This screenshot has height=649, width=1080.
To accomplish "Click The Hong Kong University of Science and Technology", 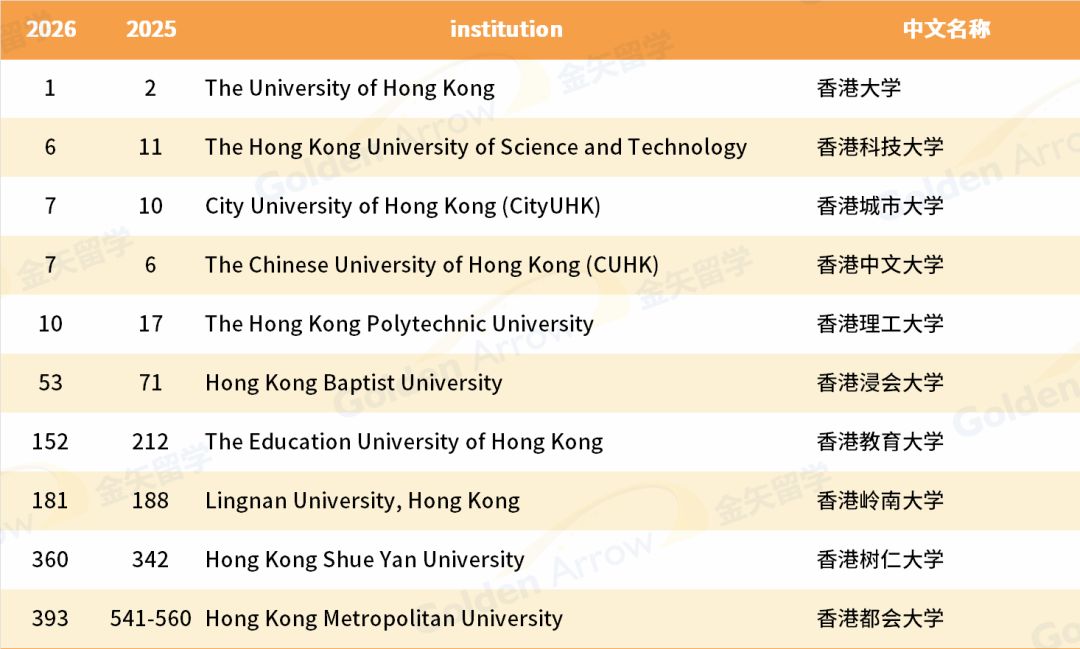I will pos(476,147).
